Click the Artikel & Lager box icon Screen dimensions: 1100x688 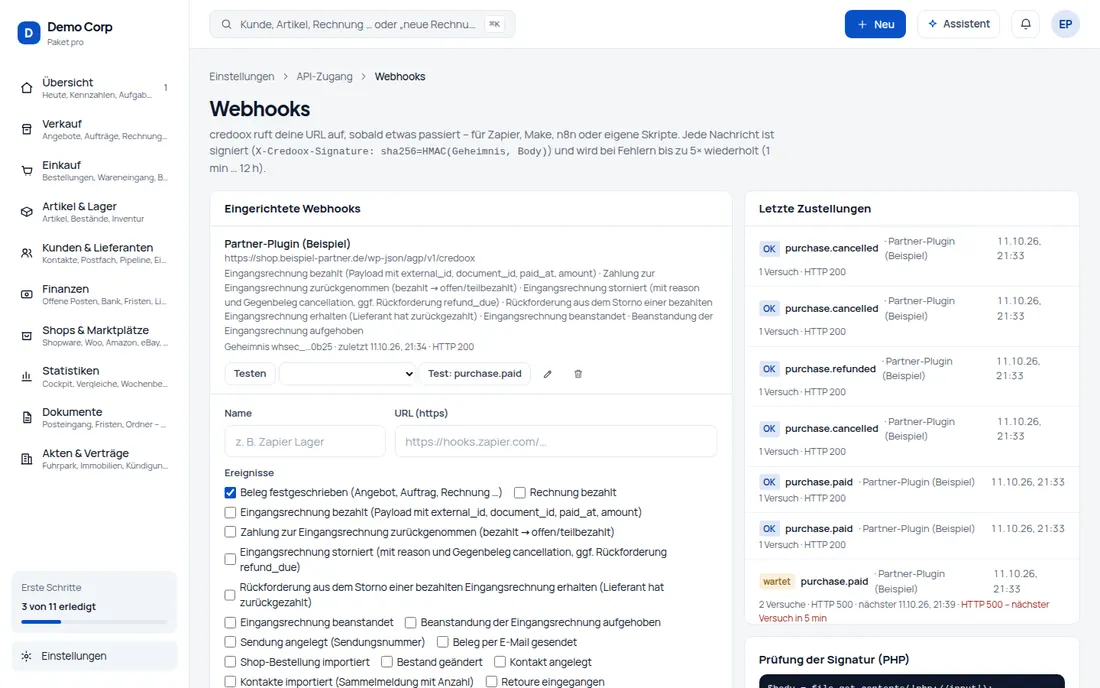27,212
